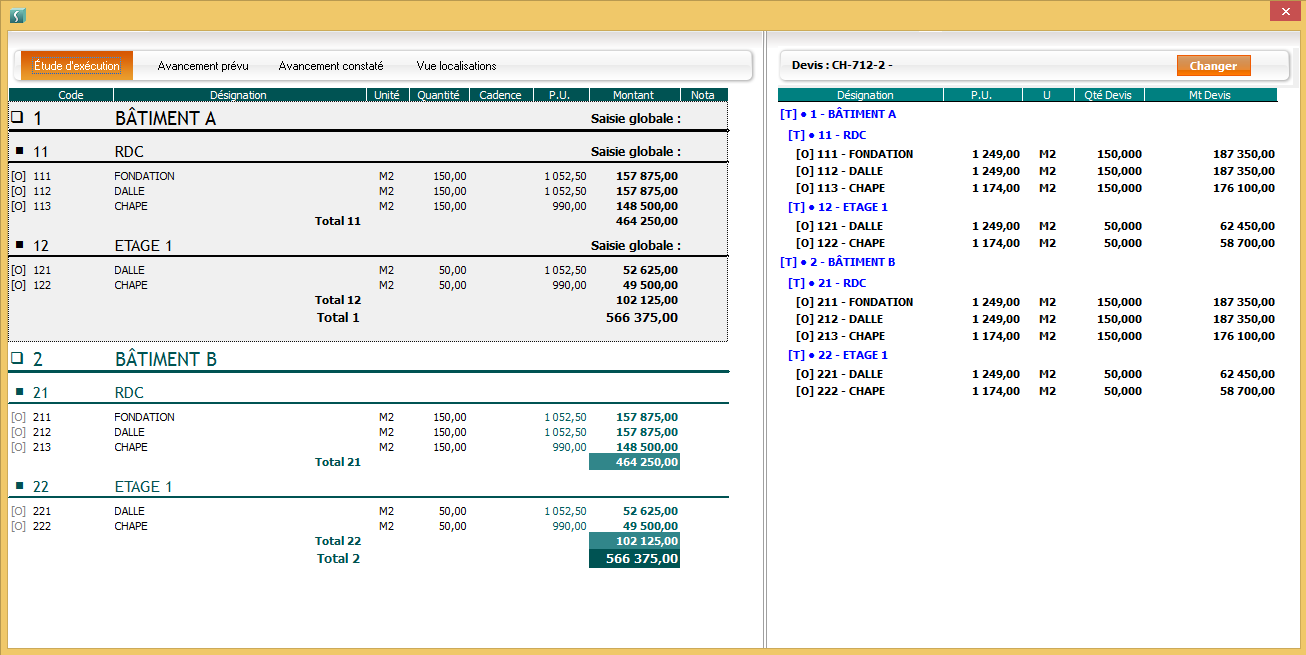This screenshot has width=1306, height=655.
Task: Select [T] 11 - RDC in Devis tree
Action: coord(827,135)
